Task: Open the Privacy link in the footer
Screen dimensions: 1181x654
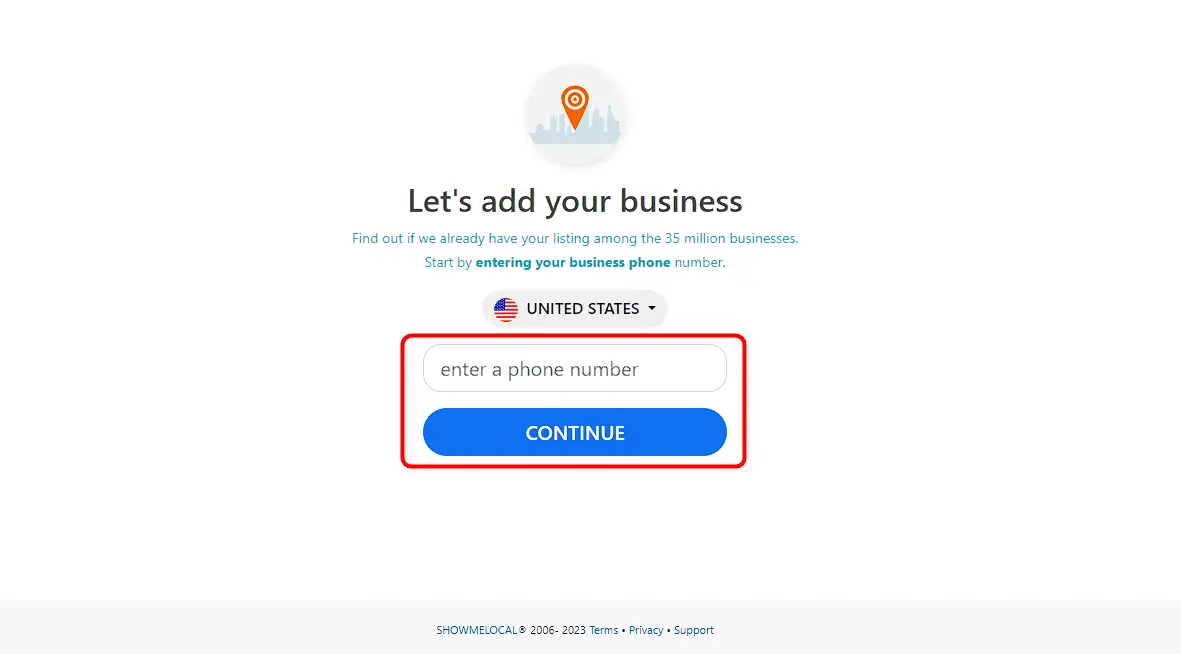Action: pyautogui.click(x=646, y=630)
